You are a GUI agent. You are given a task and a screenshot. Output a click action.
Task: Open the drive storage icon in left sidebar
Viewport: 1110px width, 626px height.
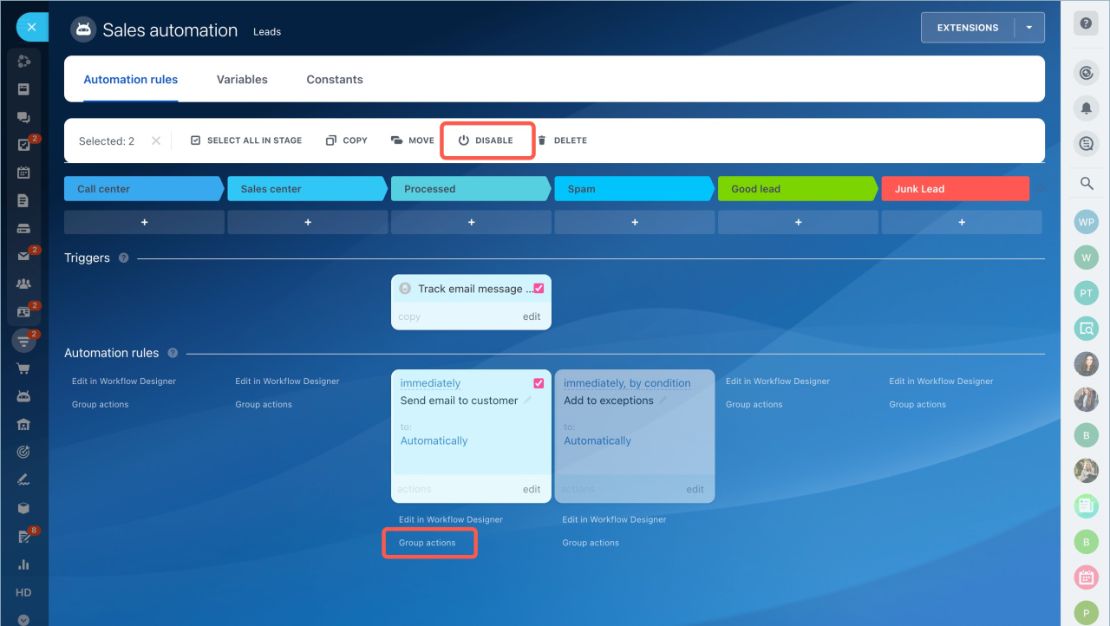click(23, 228)
